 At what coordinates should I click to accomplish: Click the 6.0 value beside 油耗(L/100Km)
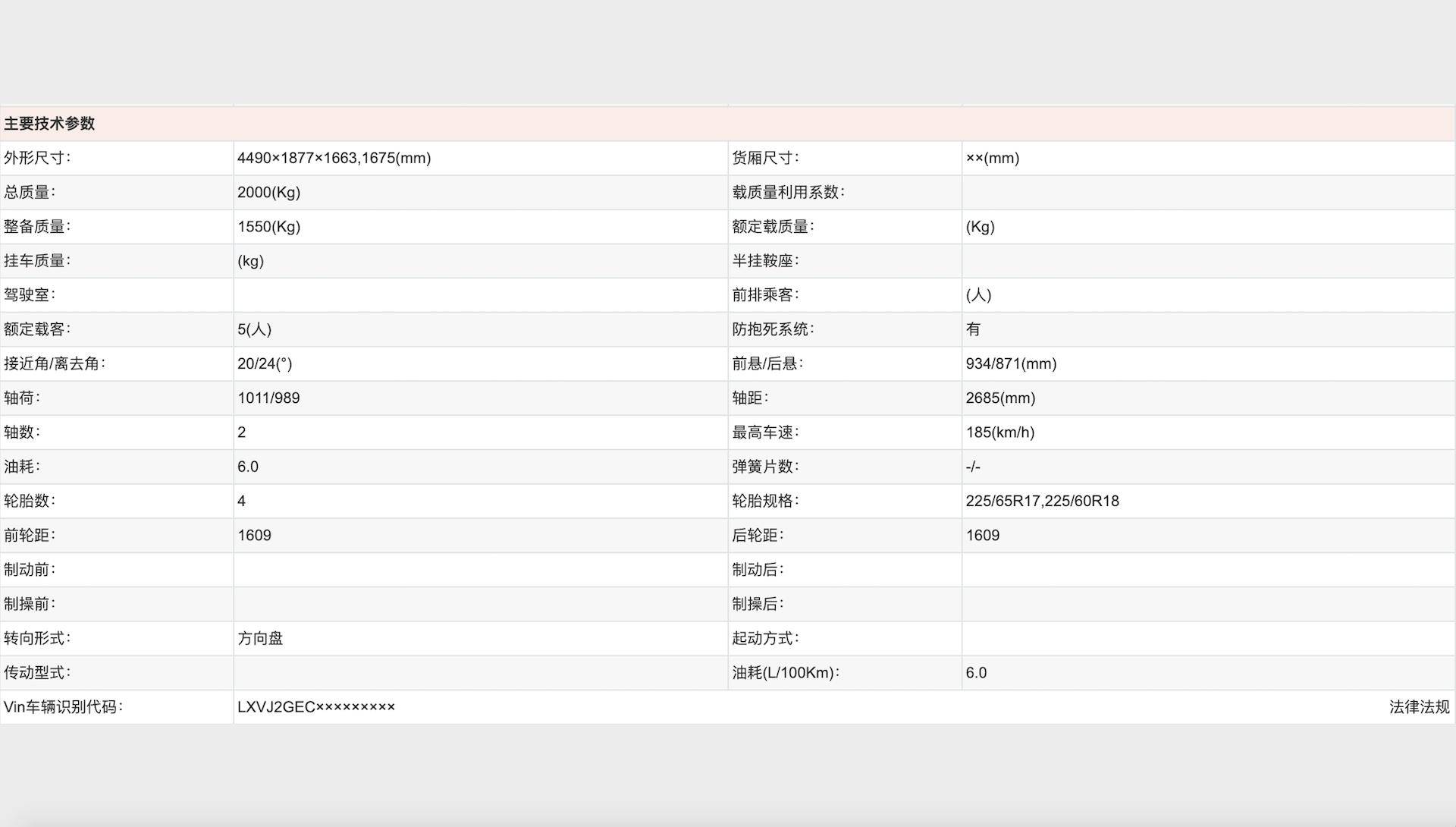click(976, 672)
